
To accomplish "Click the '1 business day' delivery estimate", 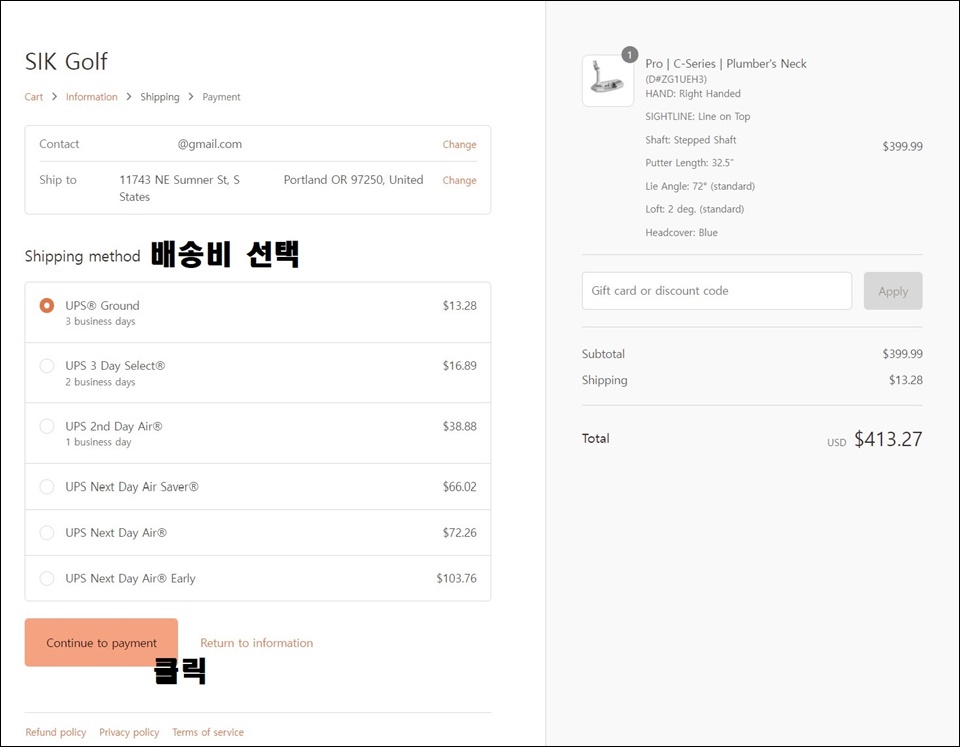I will [x=99, y=442].
